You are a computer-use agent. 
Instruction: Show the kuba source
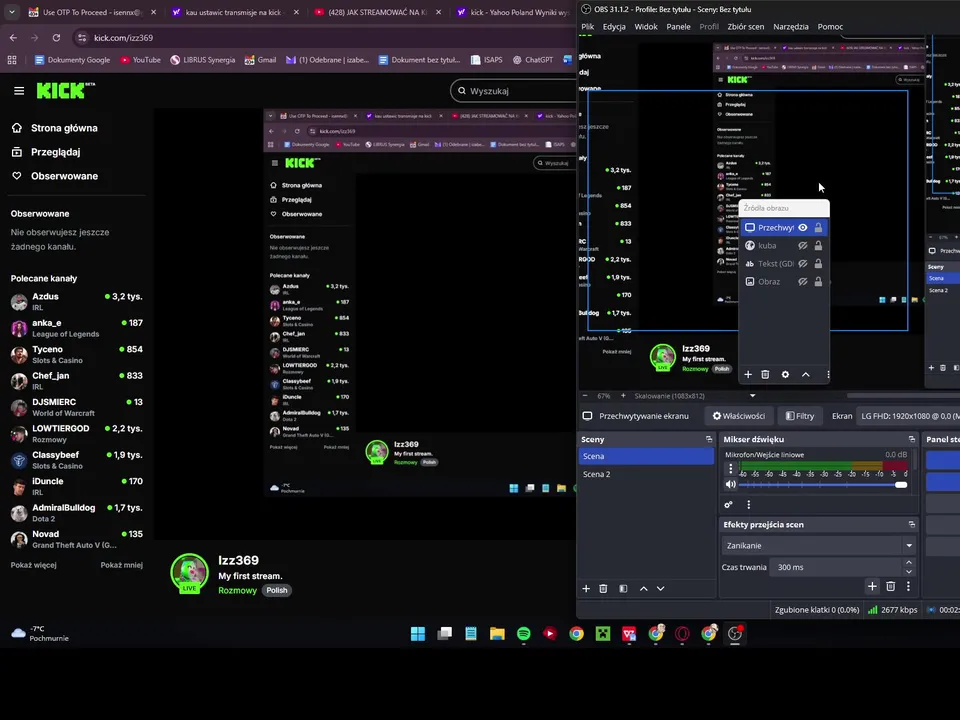(803, 246)
